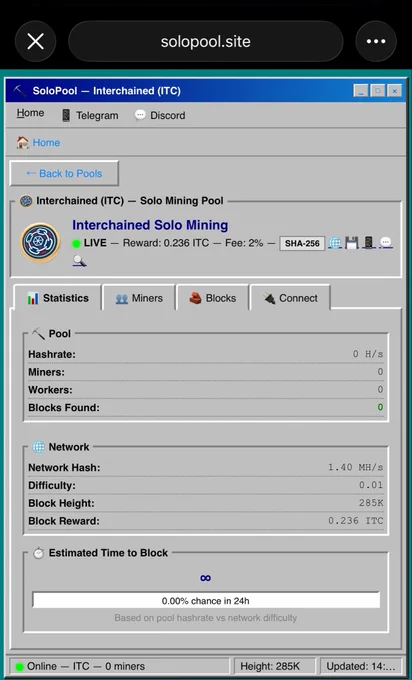Click the Interchained Solo Mining title

coord(150,225)
